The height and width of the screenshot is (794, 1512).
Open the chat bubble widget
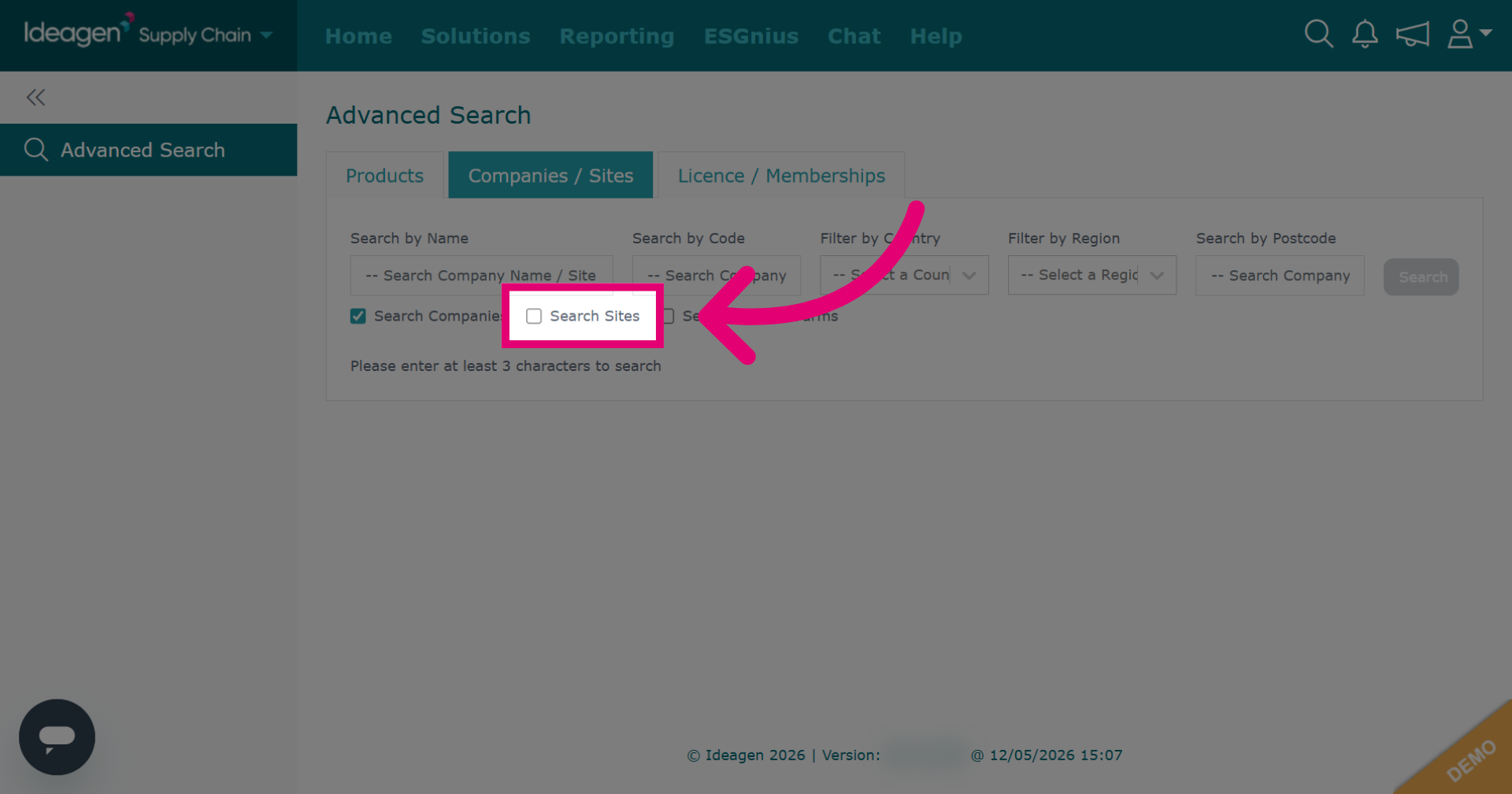pyautogui.click(x=57, y=736)
